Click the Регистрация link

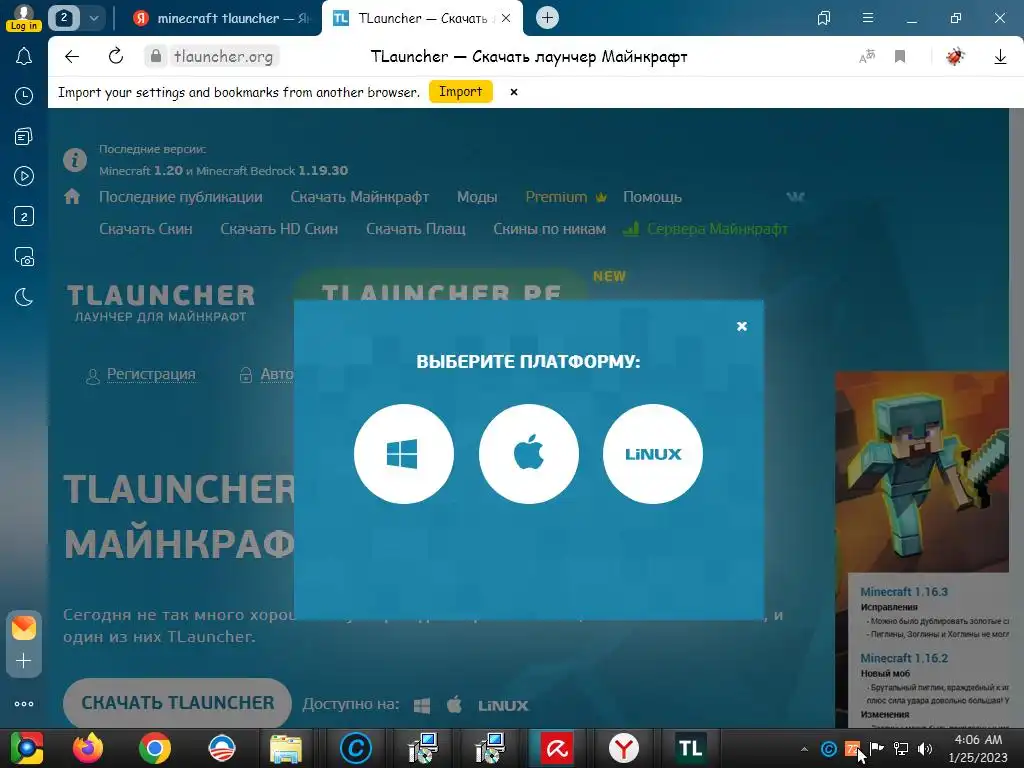tap(151, 374)
